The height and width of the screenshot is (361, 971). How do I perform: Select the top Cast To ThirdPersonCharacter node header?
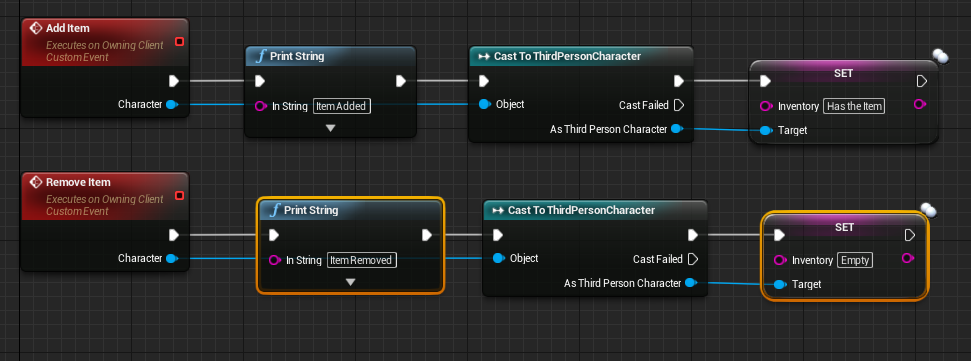coord(580,56)
